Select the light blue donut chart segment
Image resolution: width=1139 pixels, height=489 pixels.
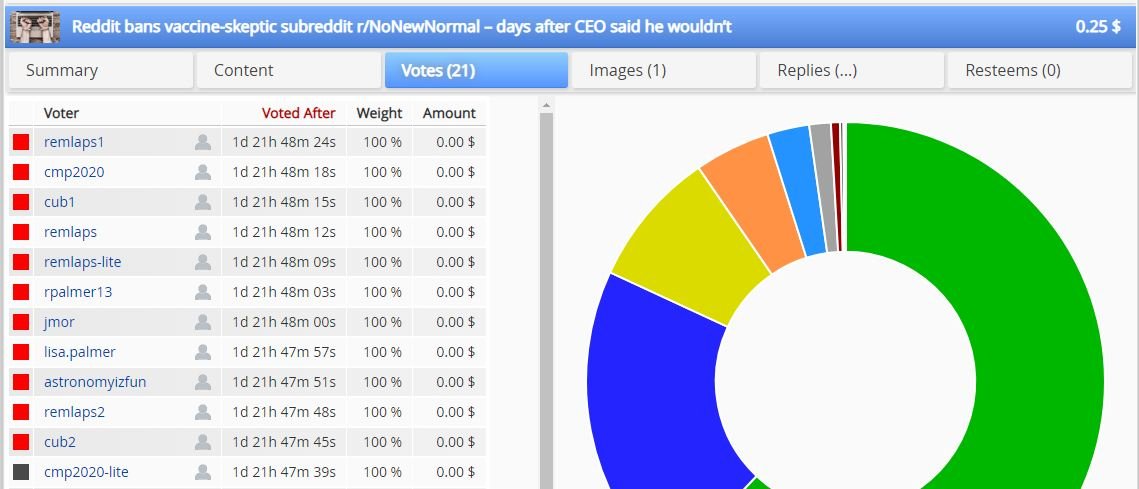[800, 190]
